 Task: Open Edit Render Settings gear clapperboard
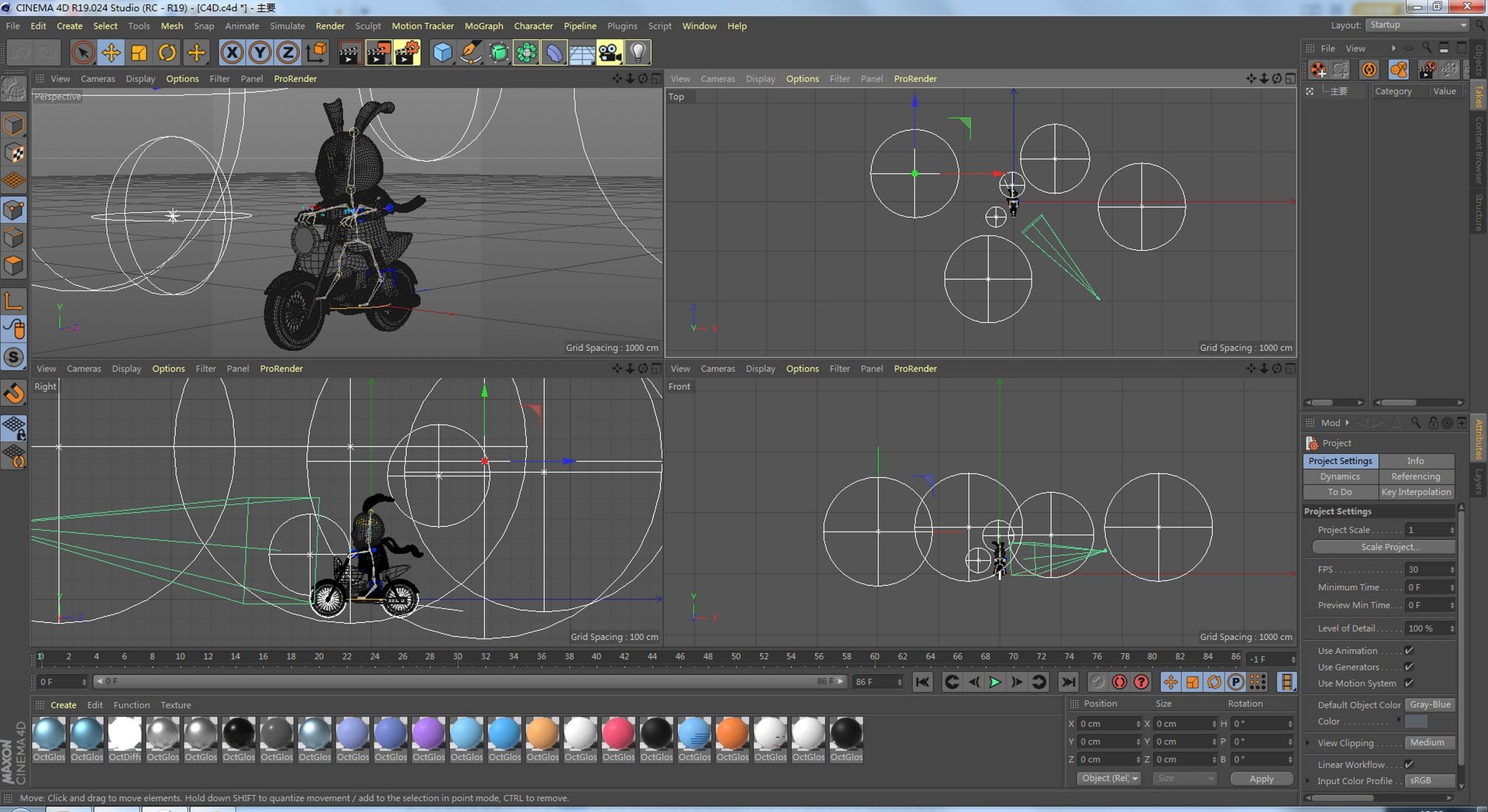point(407,53)
